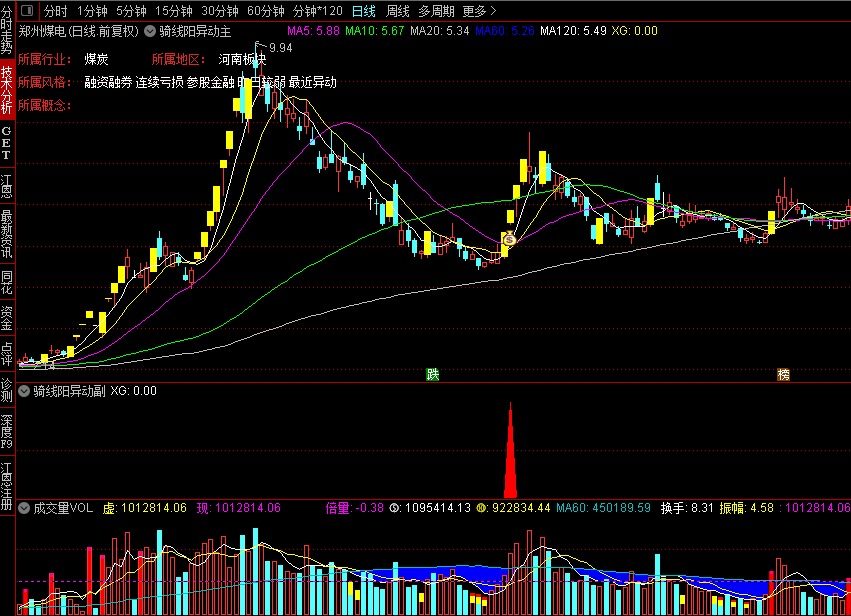The image size is (851, 616).
Task: Click the green 跌 marker on the date axis
Action: 433,374
